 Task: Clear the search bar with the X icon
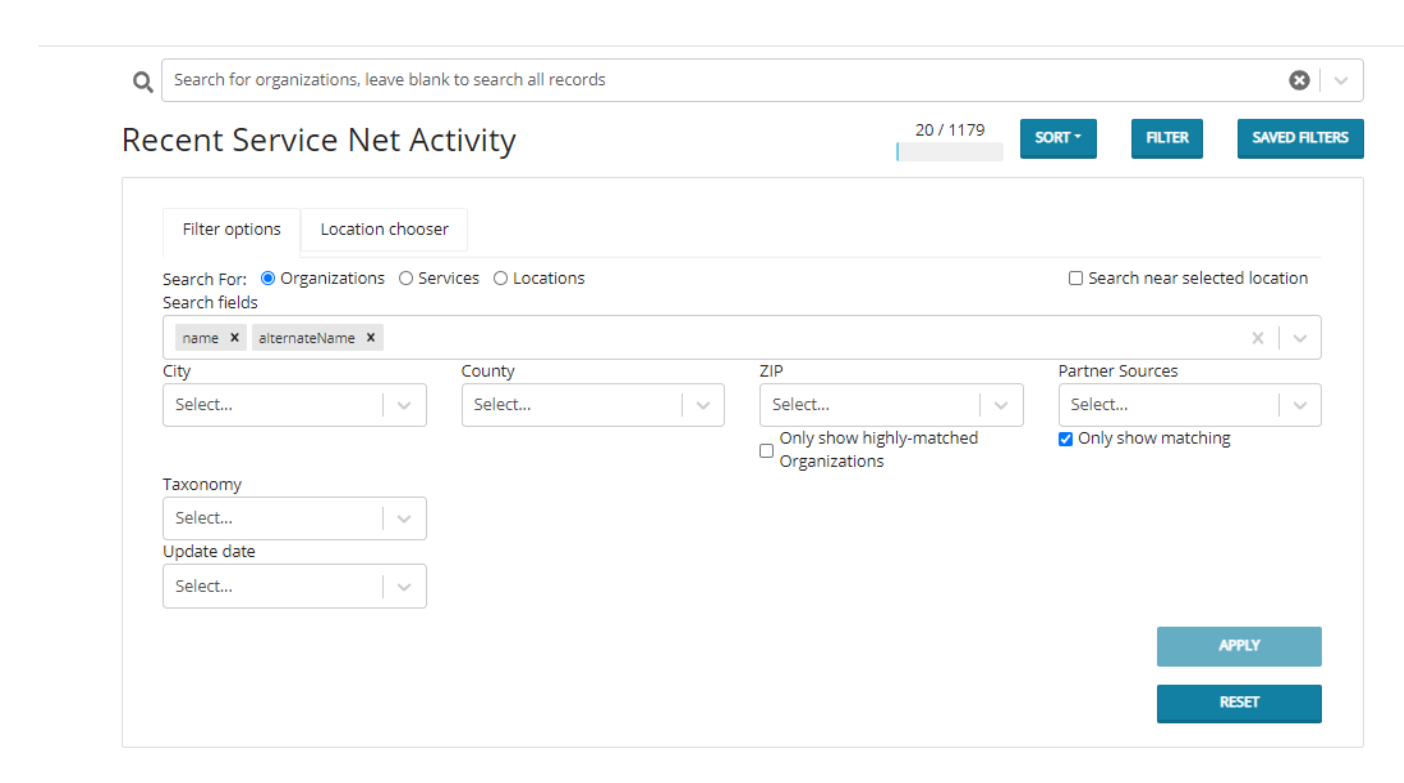click(1299, 80)
